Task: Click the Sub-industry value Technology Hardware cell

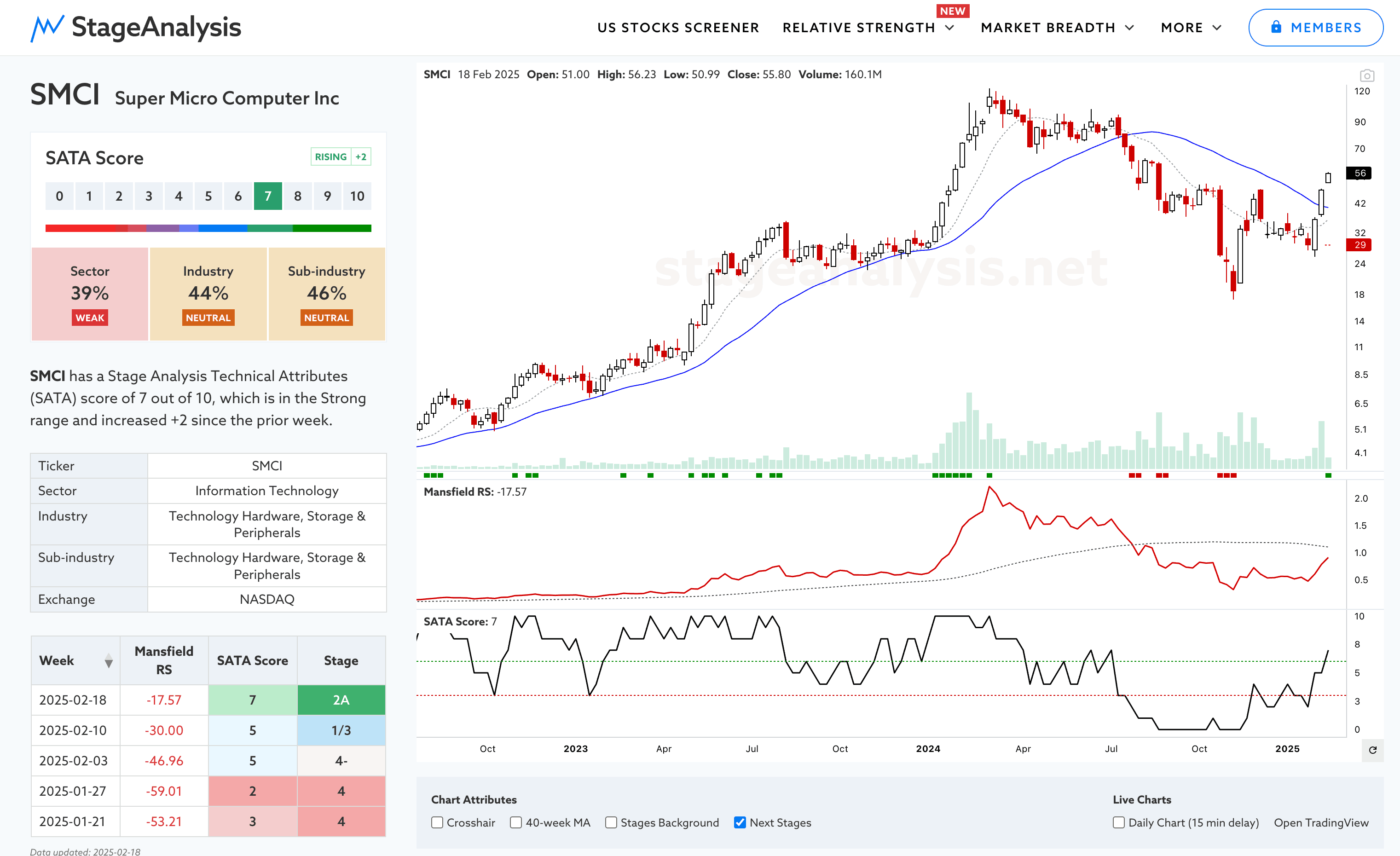Action: pyautogui.click(x=267, y=566)
